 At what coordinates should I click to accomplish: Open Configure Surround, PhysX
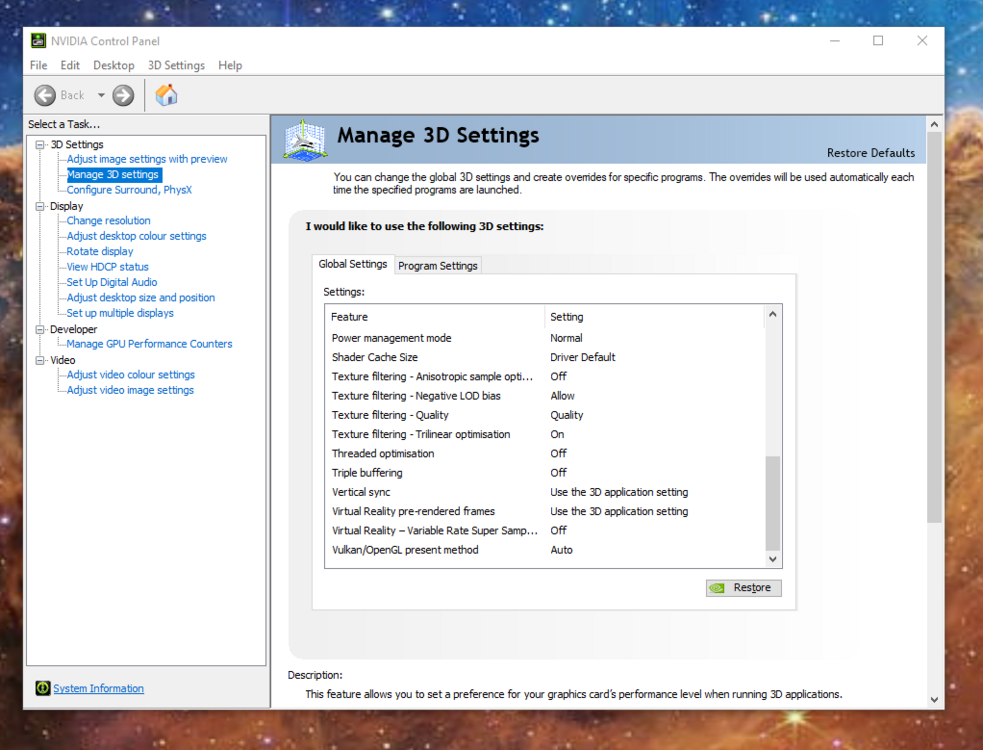click(129, 190)
